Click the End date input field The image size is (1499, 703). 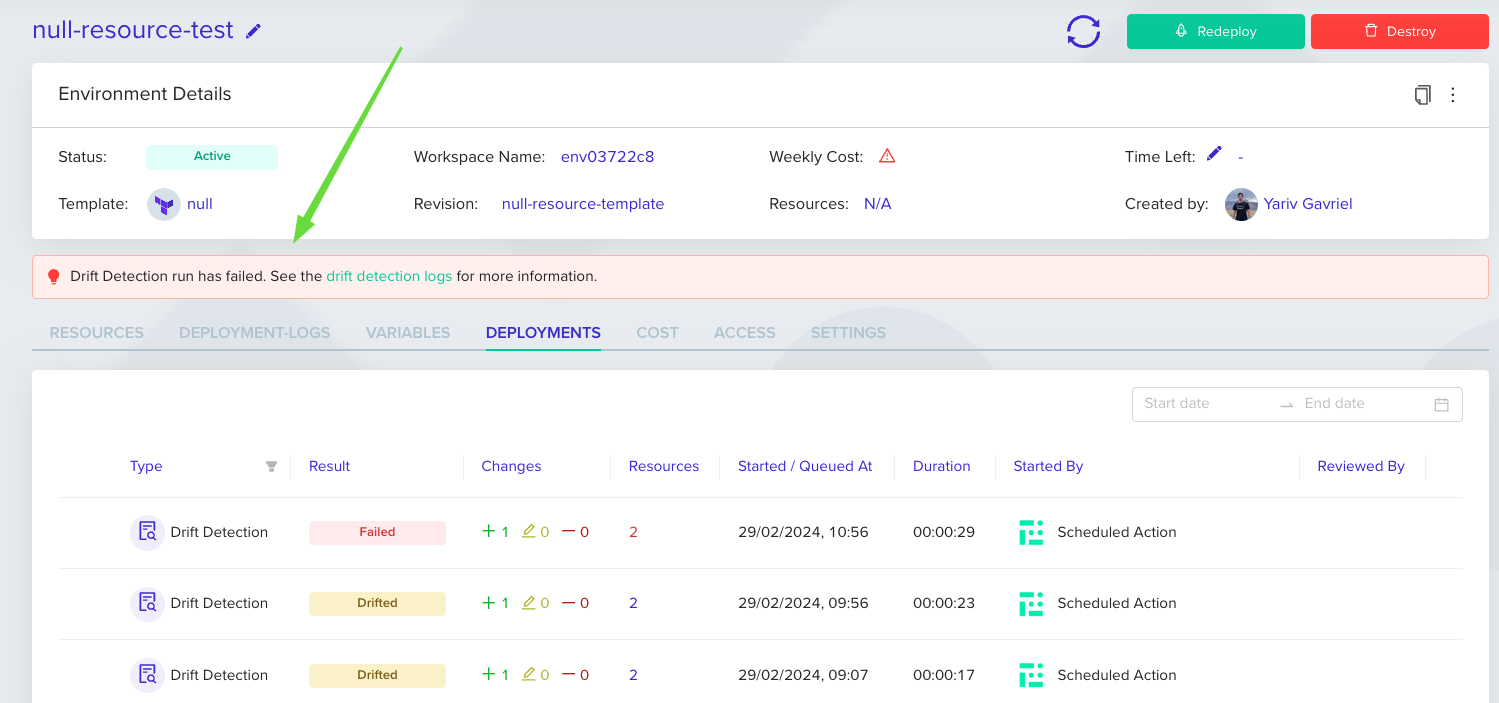click(1362, 404)
